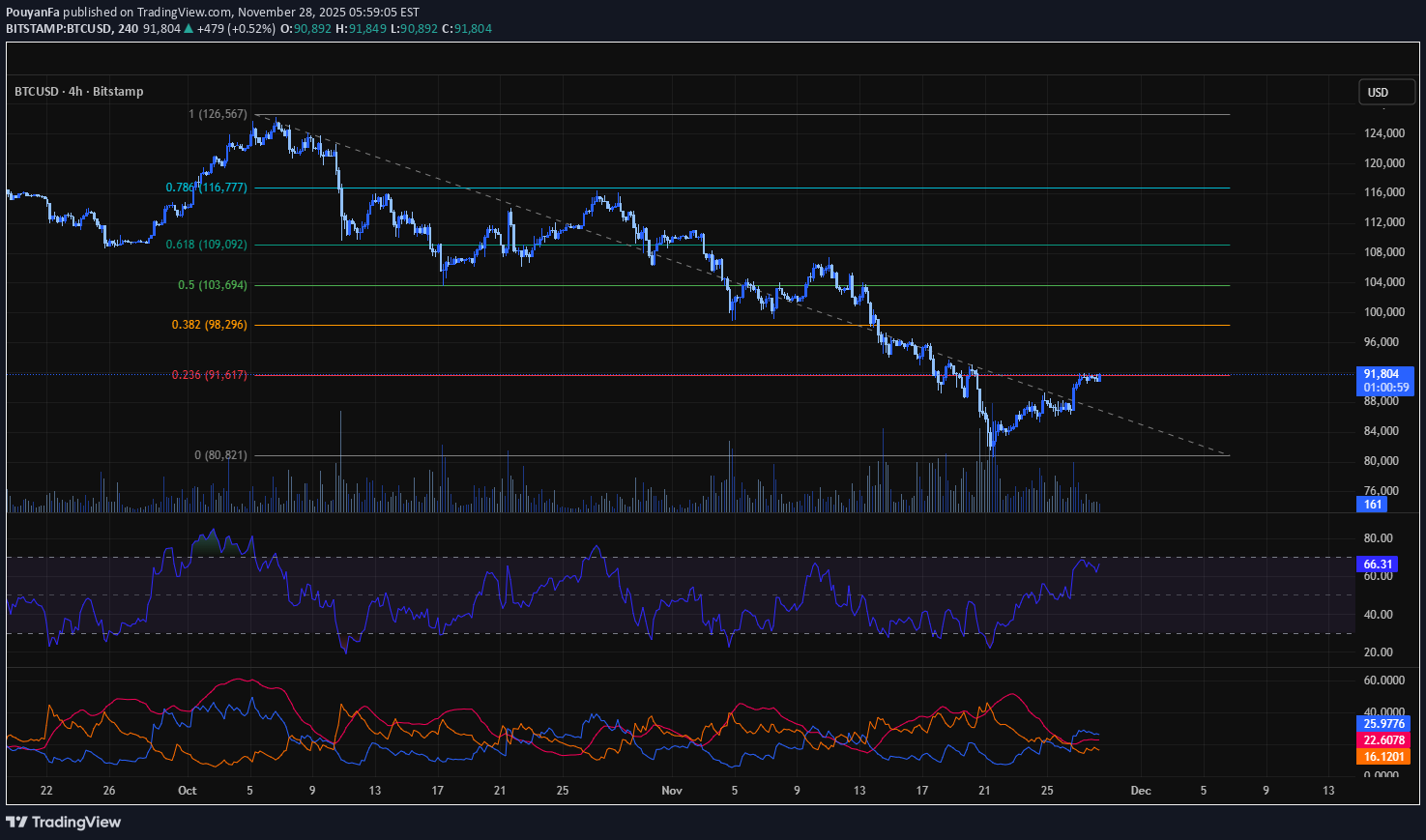Click the red 22.6078 indicator value tag
The image size is (1426, 840).
pyautogui.click(x=1383, y=740)
